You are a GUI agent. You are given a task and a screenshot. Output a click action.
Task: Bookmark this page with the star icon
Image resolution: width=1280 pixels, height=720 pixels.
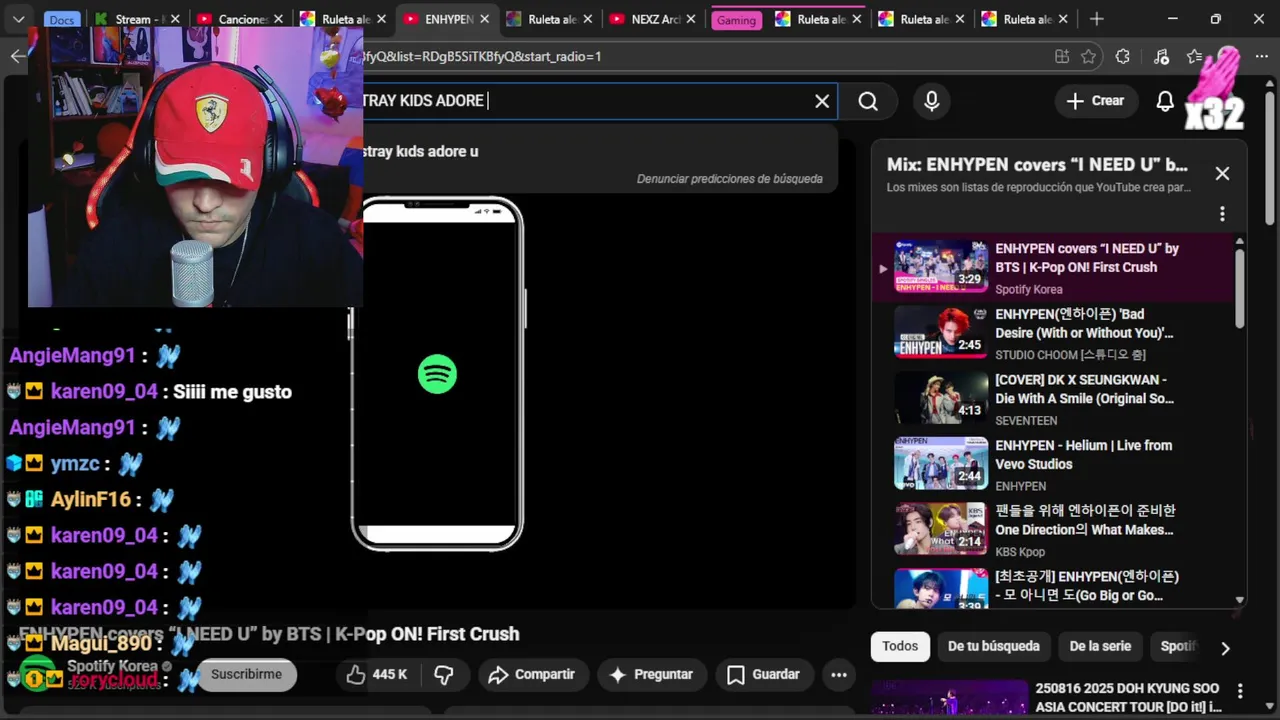[1089, 57]
